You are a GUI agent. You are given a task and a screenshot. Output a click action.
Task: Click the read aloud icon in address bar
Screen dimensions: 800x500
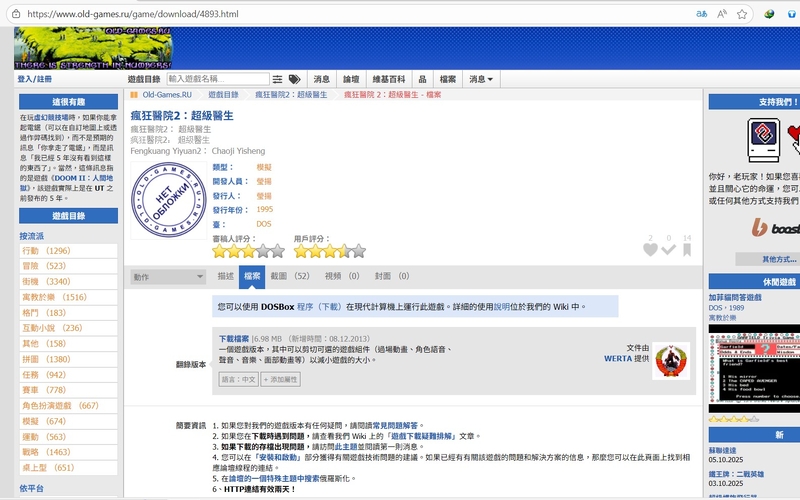tap(721, 14)
